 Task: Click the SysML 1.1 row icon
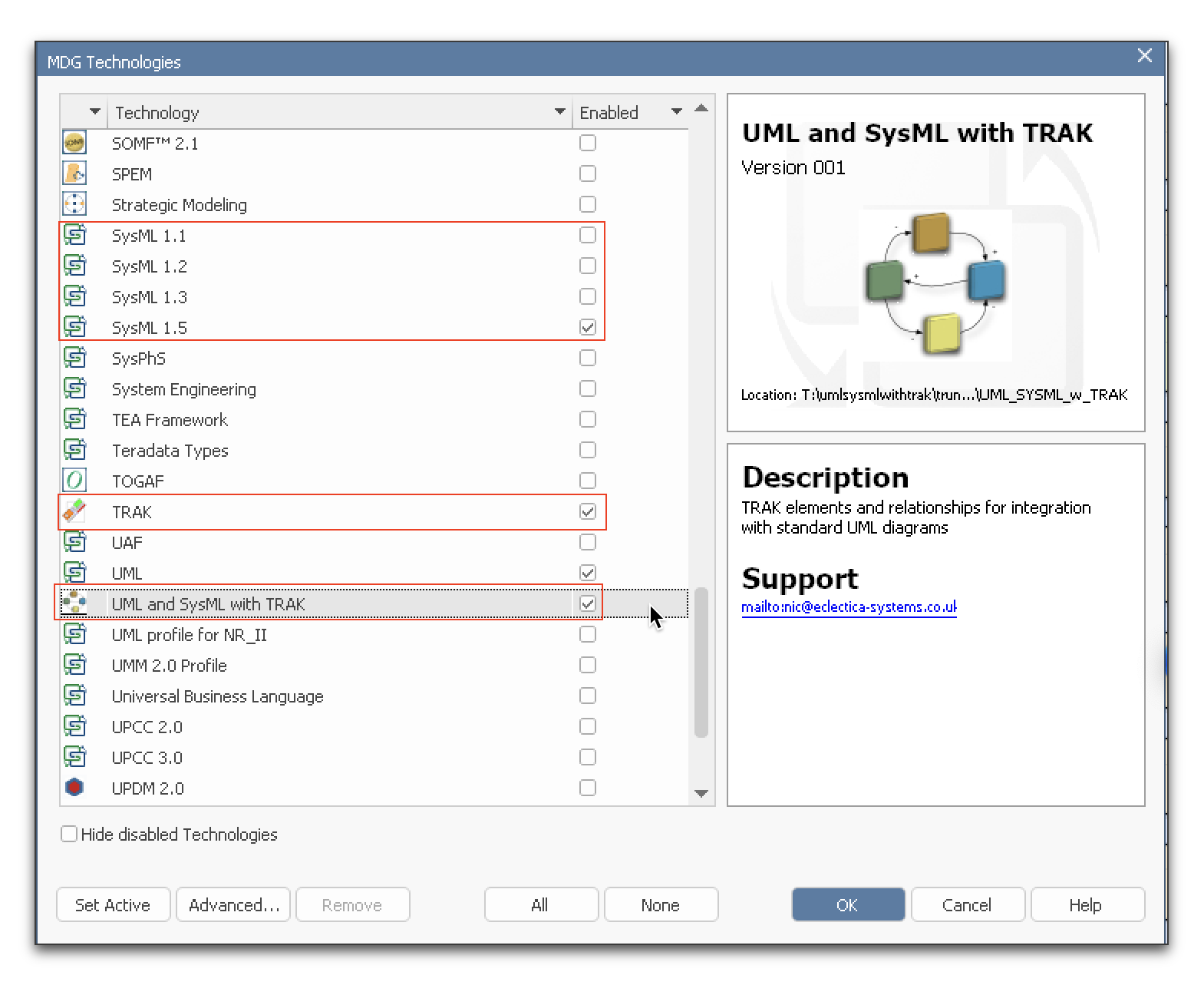point(74,235)
